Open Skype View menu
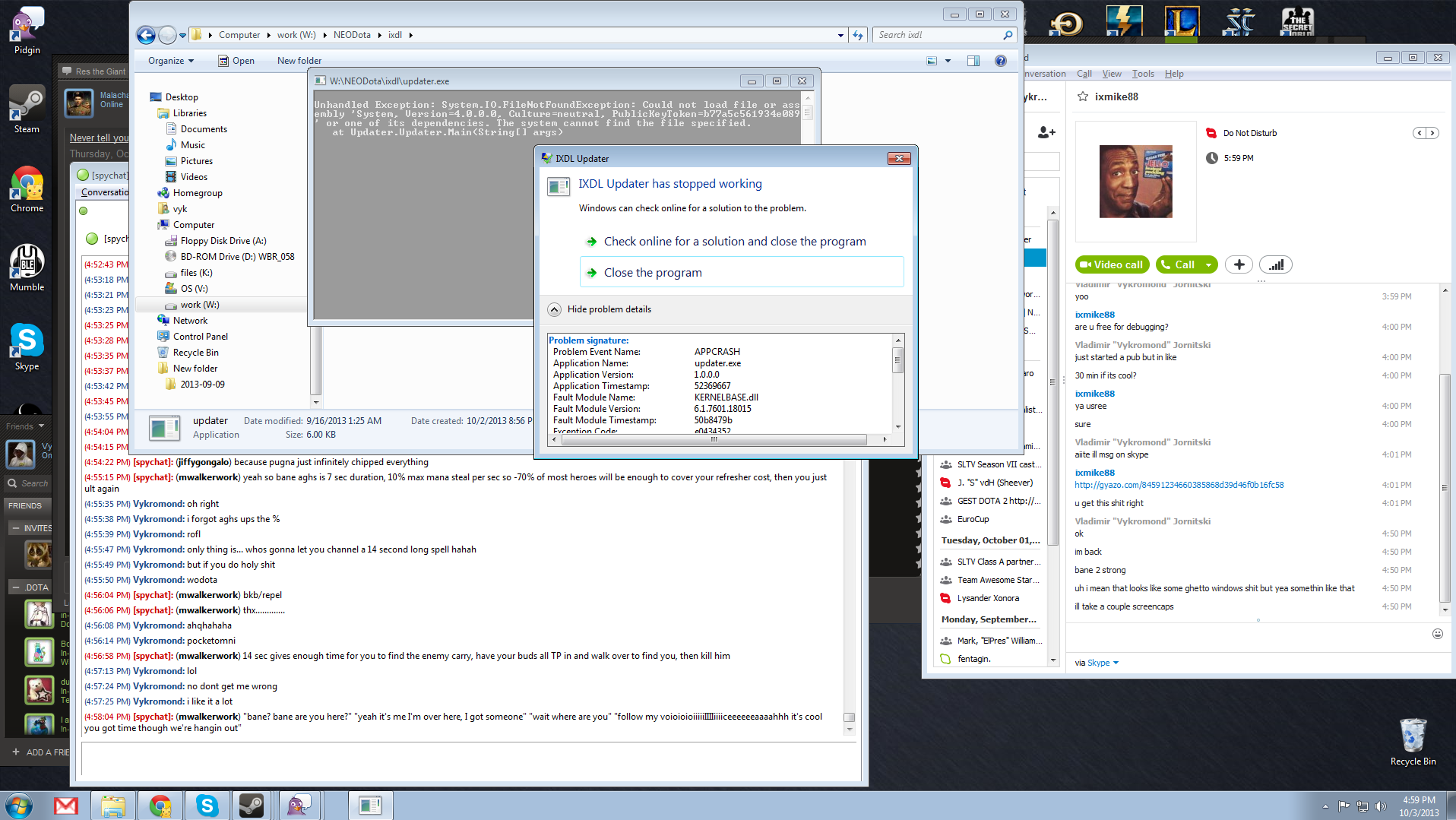 [1112, 74]
